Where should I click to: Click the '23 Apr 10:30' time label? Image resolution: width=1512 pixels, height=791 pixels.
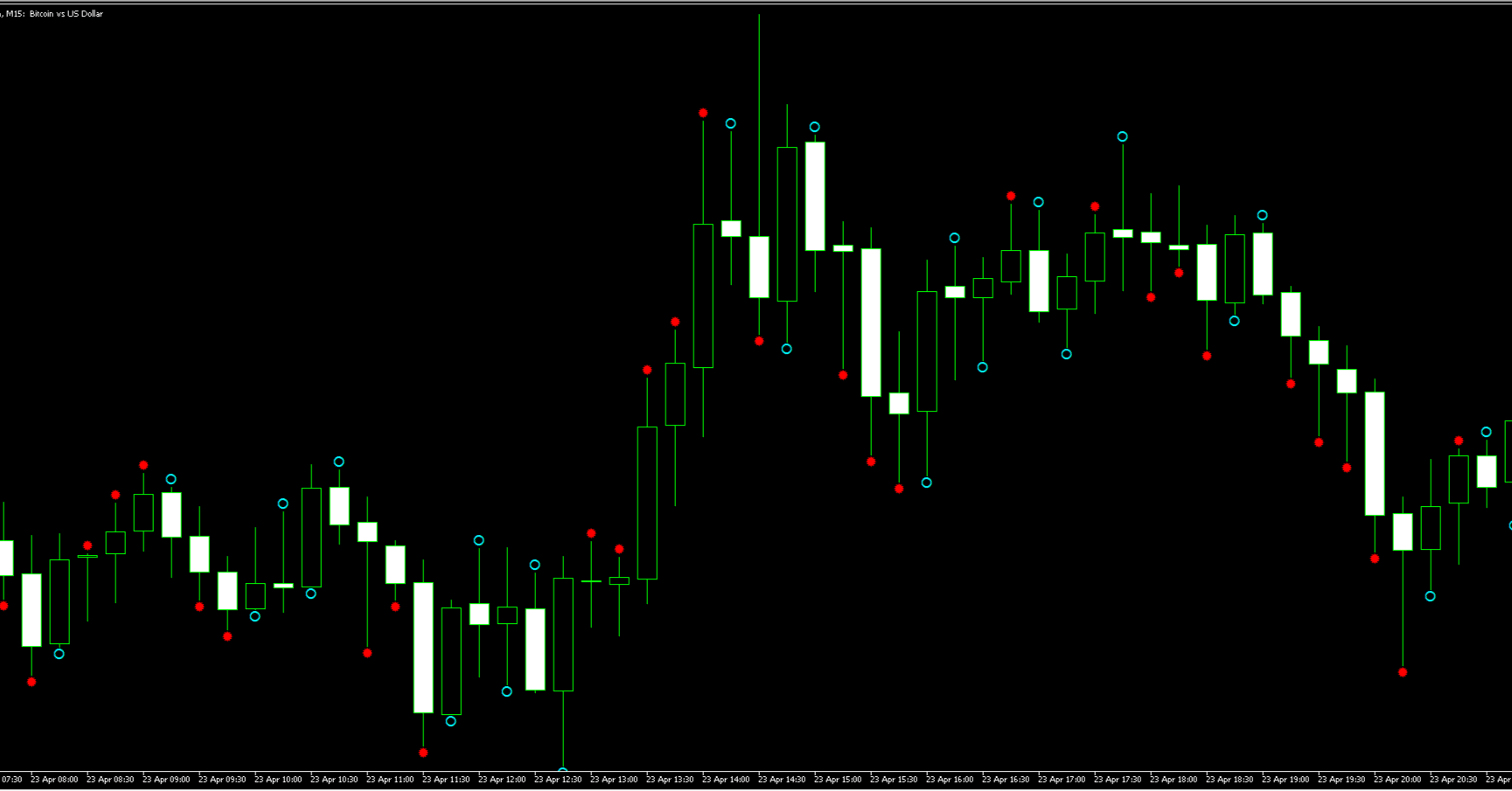pos(334,780)
